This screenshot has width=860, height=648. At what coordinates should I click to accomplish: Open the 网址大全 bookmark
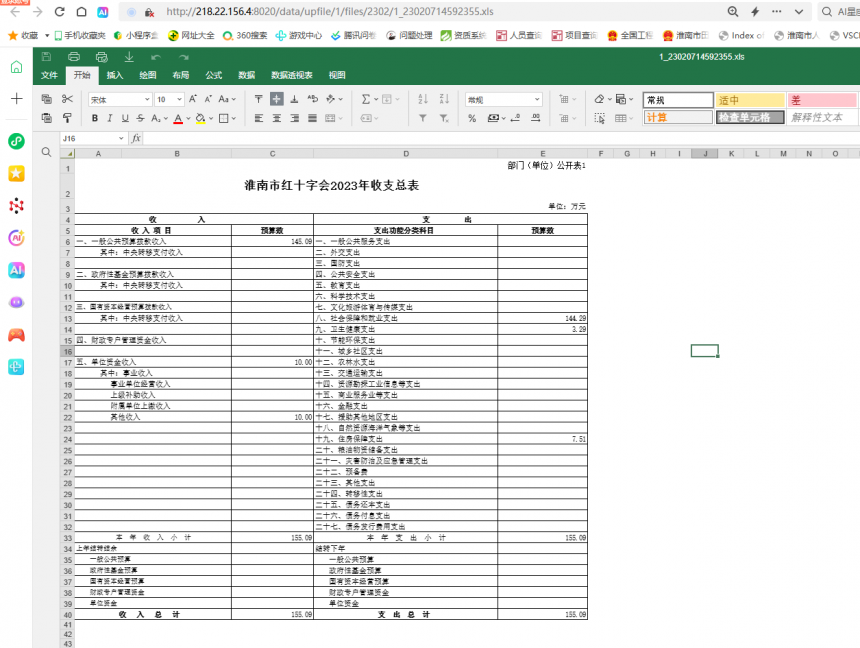click(191, 36)
